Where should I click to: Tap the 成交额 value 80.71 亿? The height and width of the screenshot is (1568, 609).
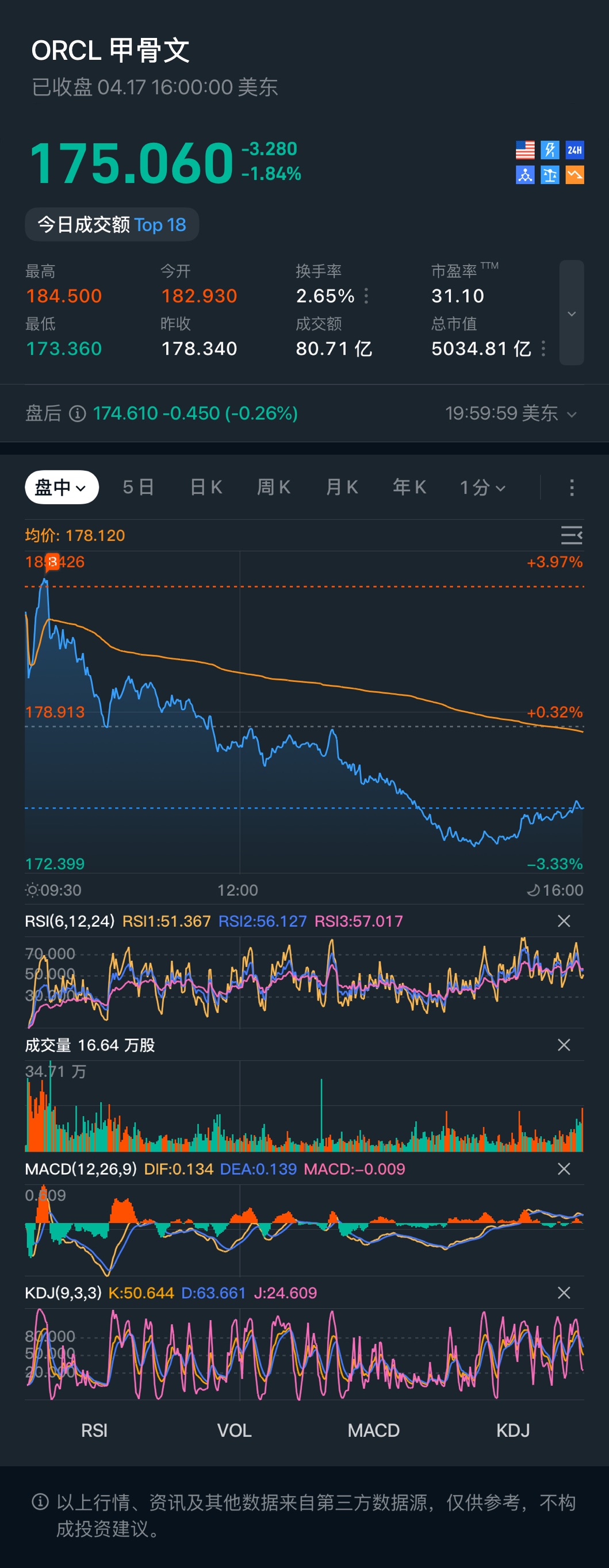(334, 349)
